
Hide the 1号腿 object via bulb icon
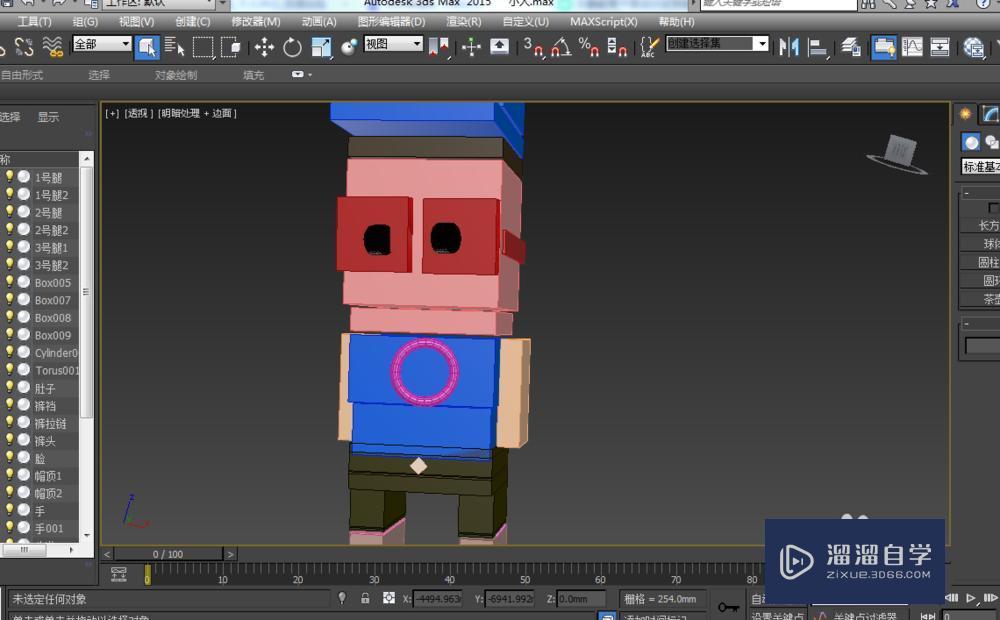coord(10,177)
